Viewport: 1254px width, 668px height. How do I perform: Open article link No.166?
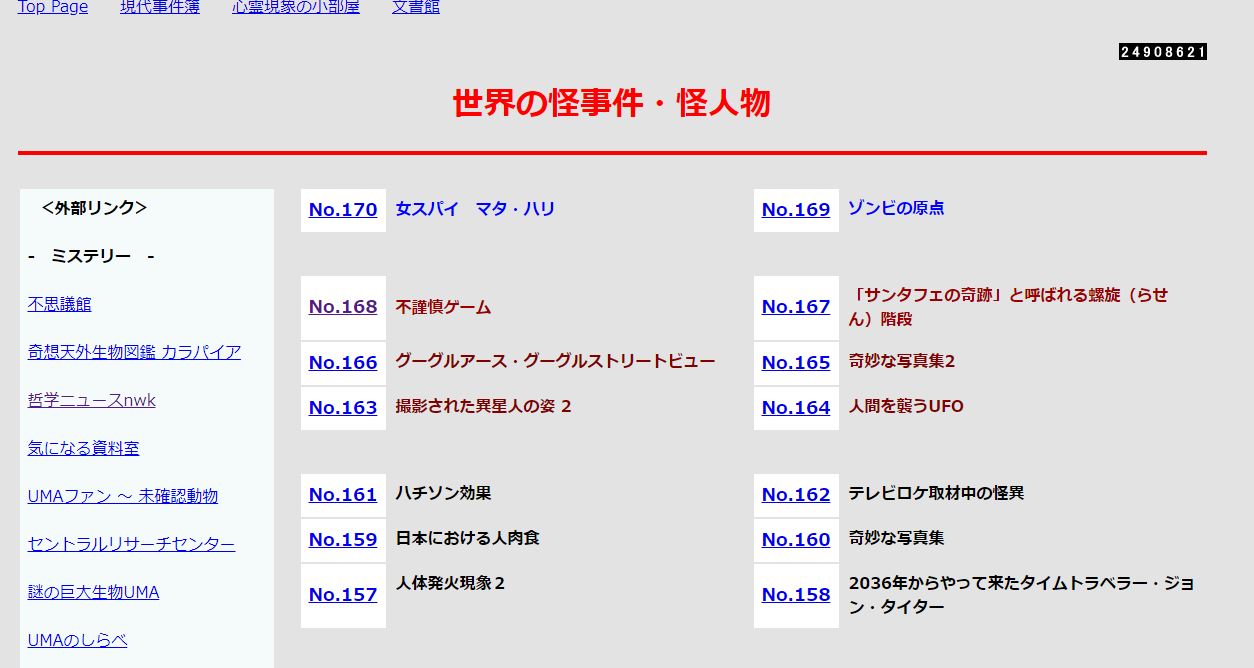[343, 363]
